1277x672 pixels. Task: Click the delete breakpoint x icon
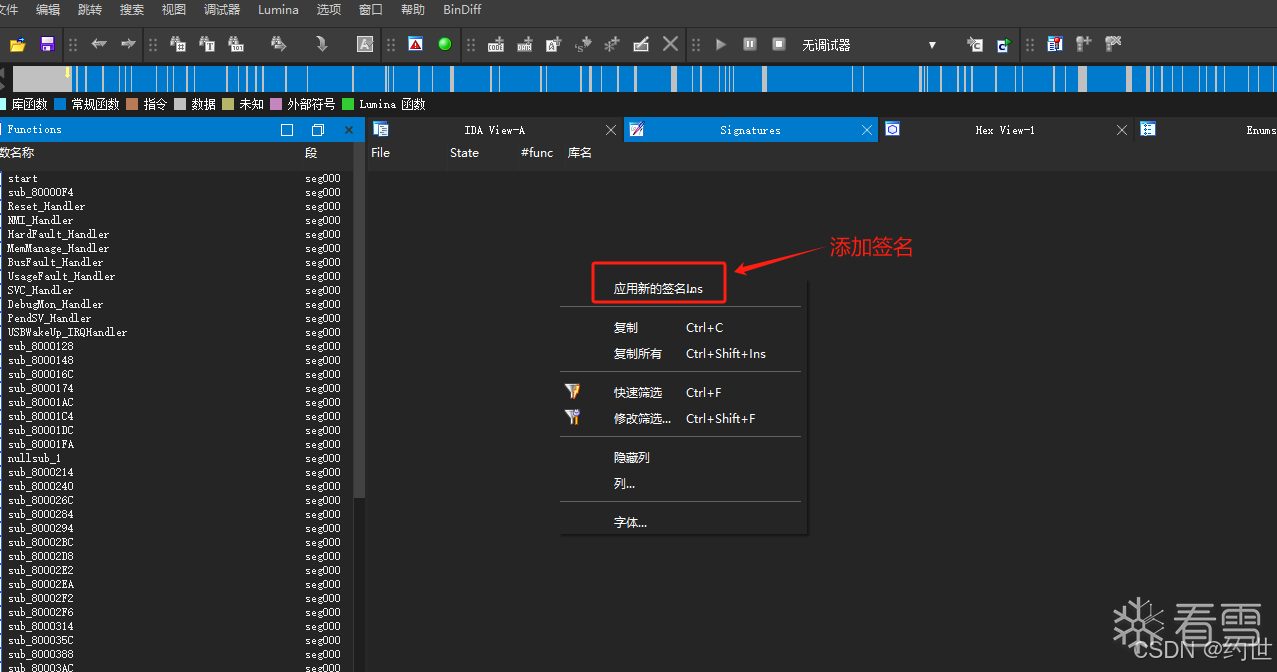coord(1113,44)
